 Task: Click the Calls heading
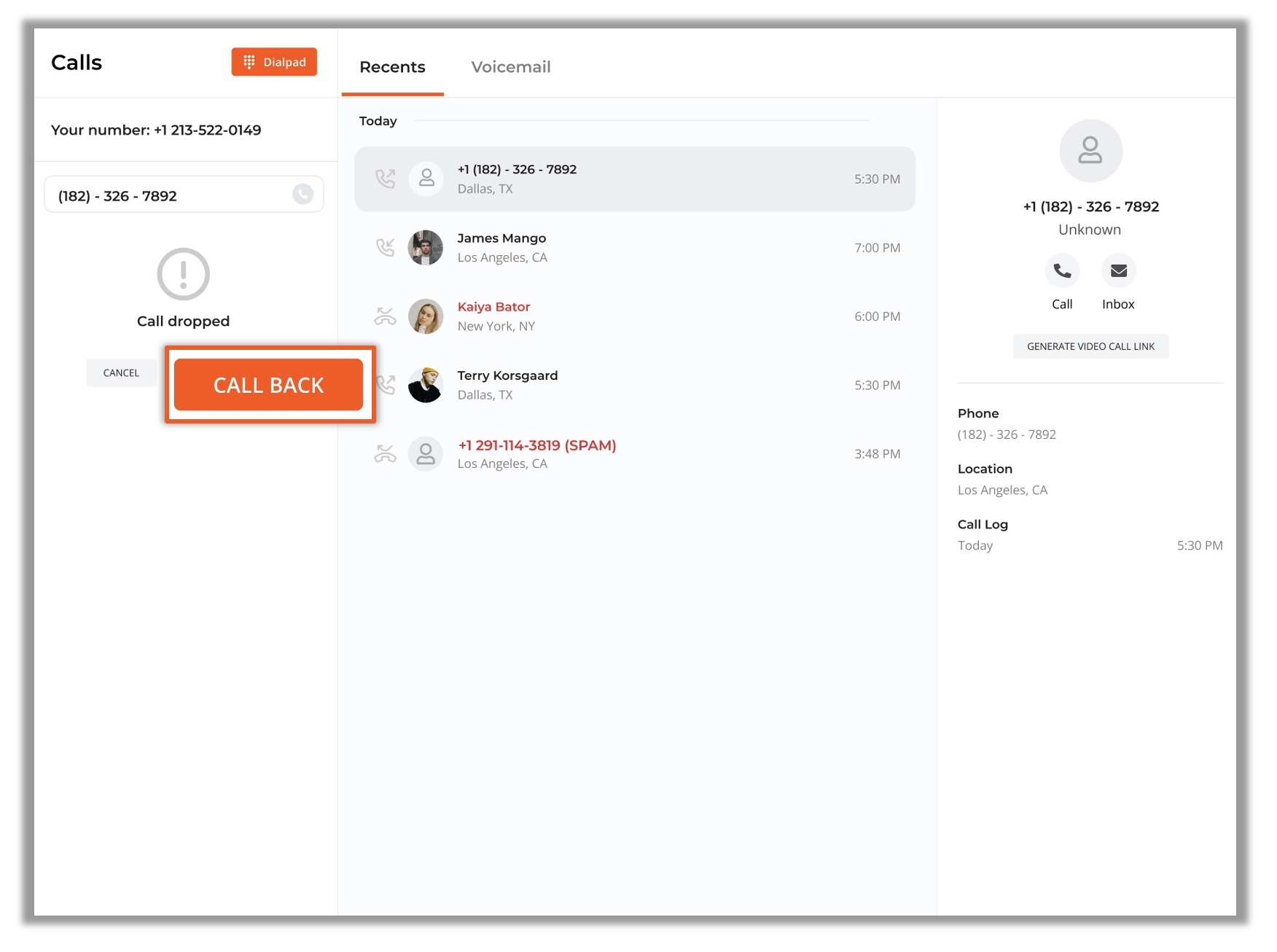point(77,63)
